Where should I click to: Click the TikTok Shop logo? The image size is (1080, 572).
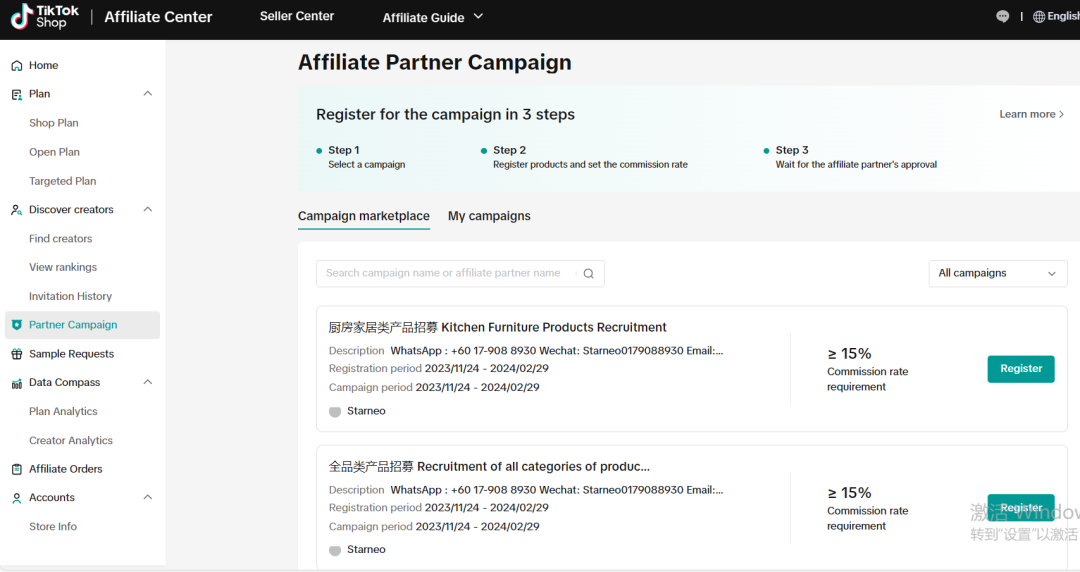tap(44, 17)
